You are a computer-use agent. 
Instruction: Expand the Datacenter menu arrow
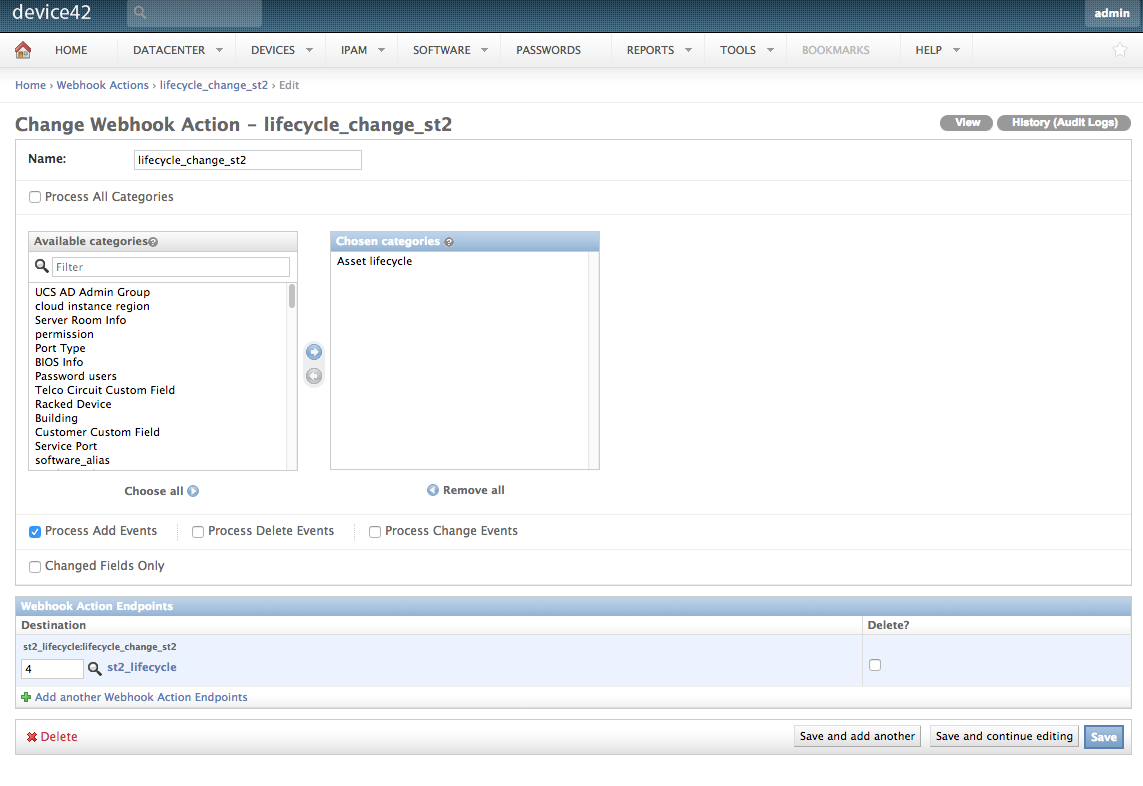coord(219,50)
